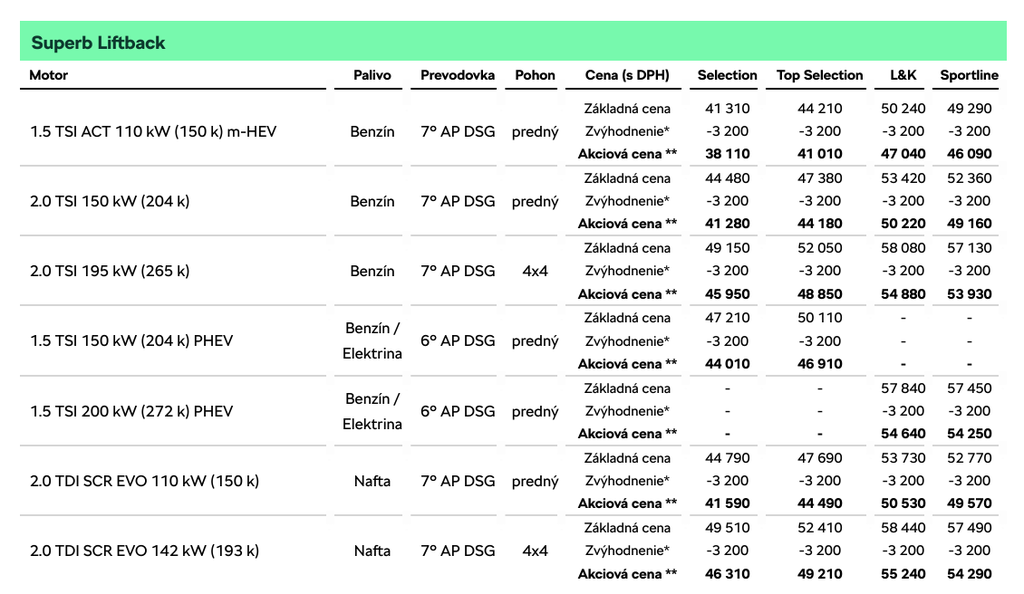Viewport: 1024px width, 594px height.
Task: Click the 2.0 TSI 195 kW (265 k) engine
Action: (110, 271)
